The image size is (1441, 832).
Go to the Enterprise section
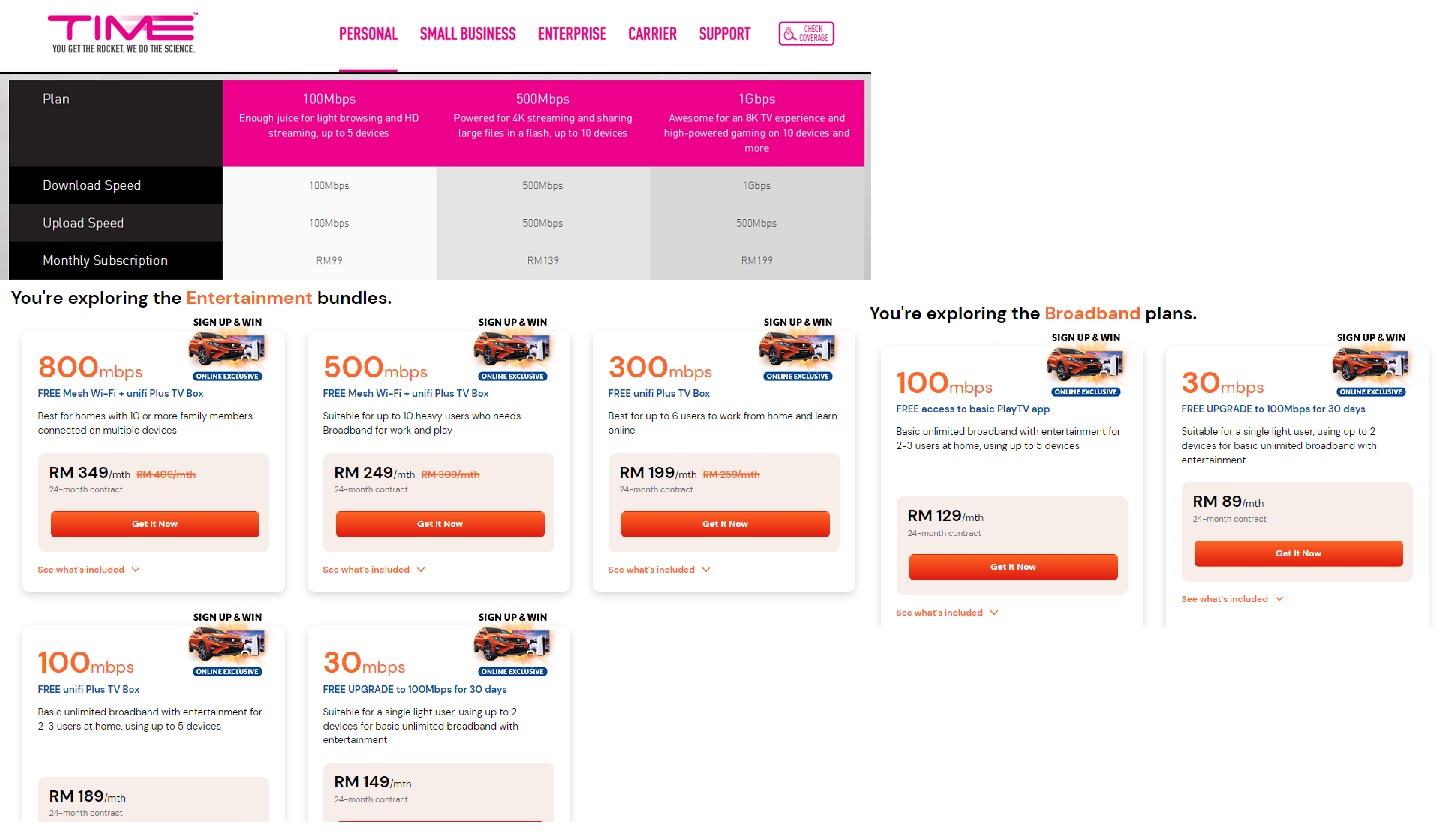572,34
